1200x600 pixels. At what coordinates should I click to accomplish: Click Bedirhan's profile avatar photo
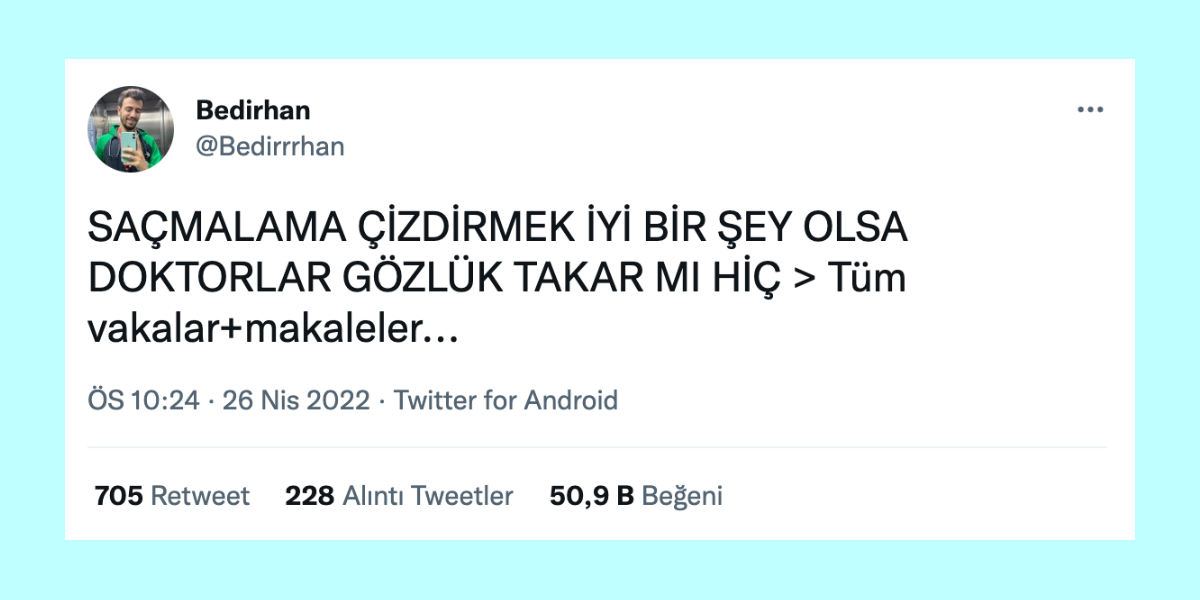(x=130, y=129)
